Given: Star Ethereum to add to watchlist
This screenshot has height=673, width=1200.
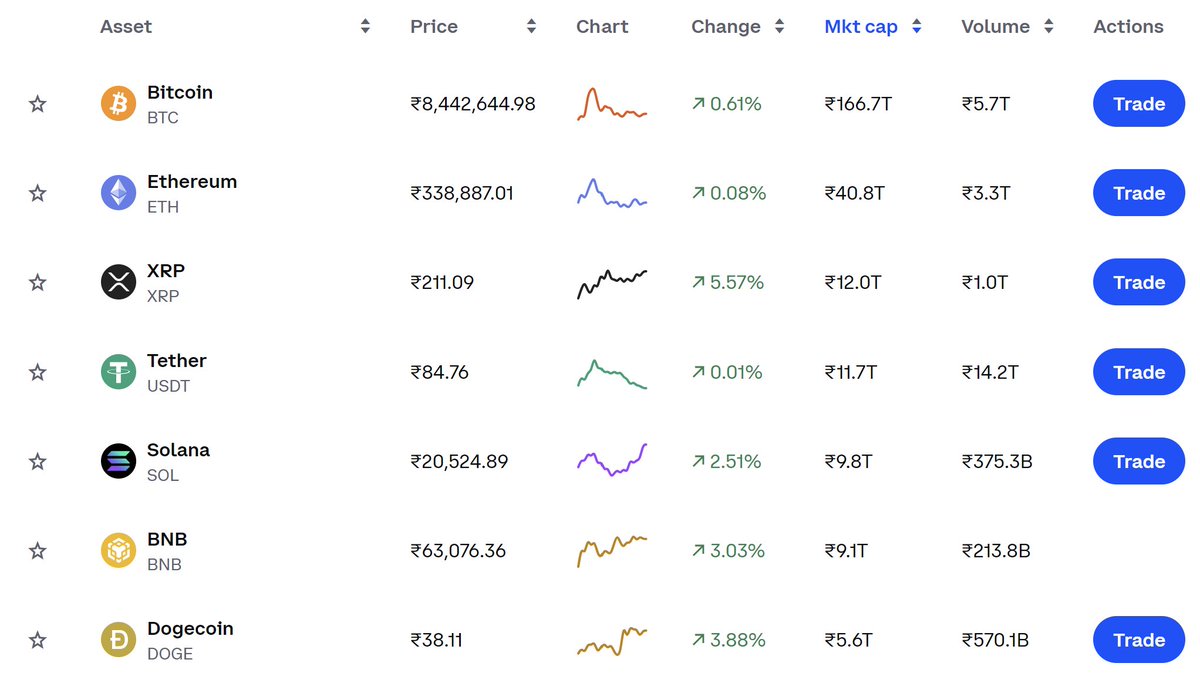Looking at the screenshot, I should tap(37, 193).
